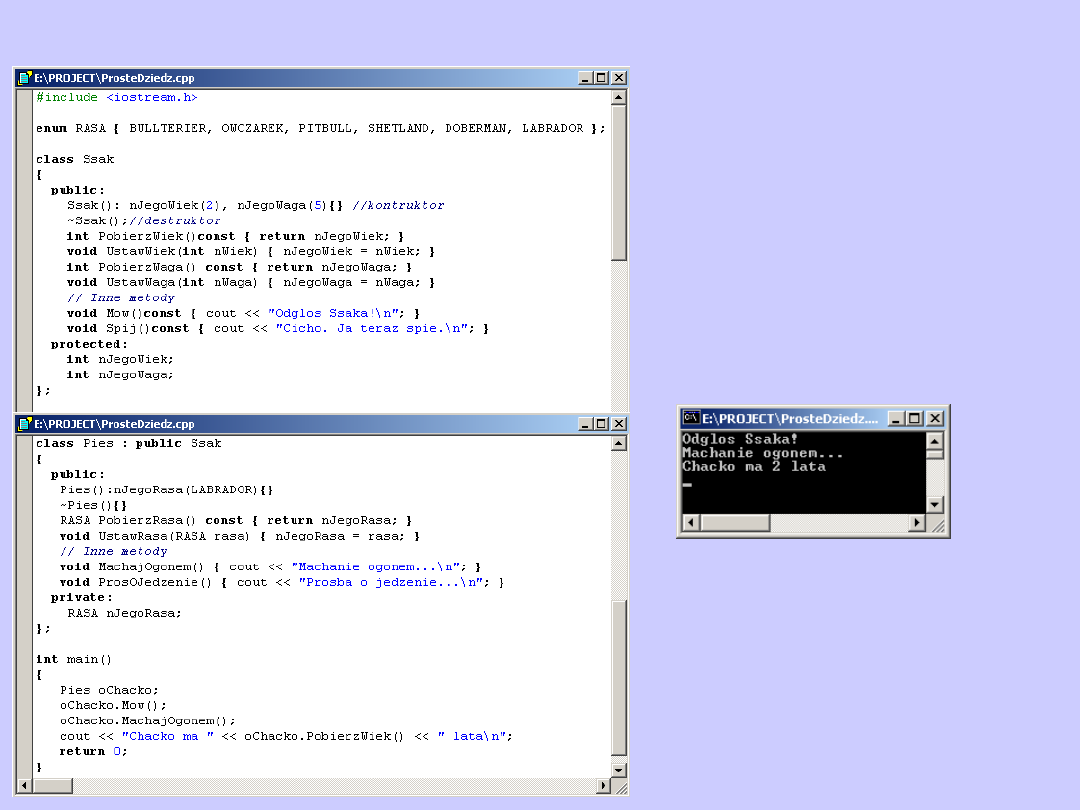1080x810 pixels.
Task: Click the document icon in upper code window title bar
Action: click(x=25, y=78)
